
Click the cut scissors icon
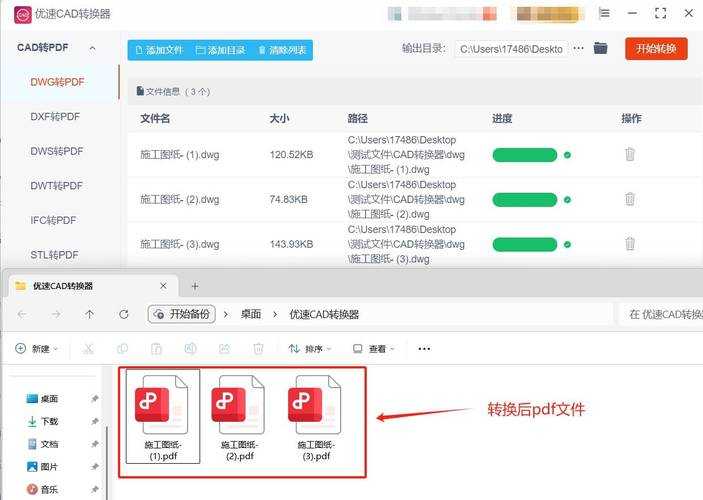[x=88, y=348]
